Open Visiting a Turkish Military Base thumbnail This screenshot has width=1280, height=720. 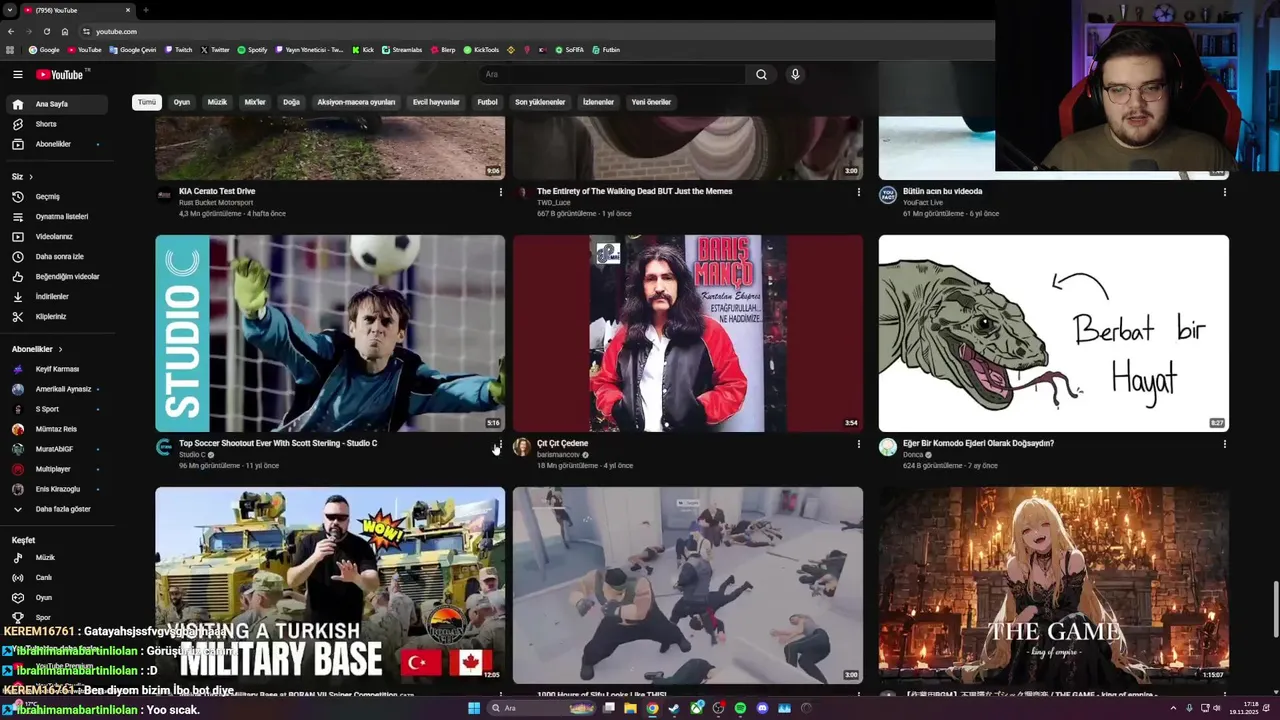(330, 585)
